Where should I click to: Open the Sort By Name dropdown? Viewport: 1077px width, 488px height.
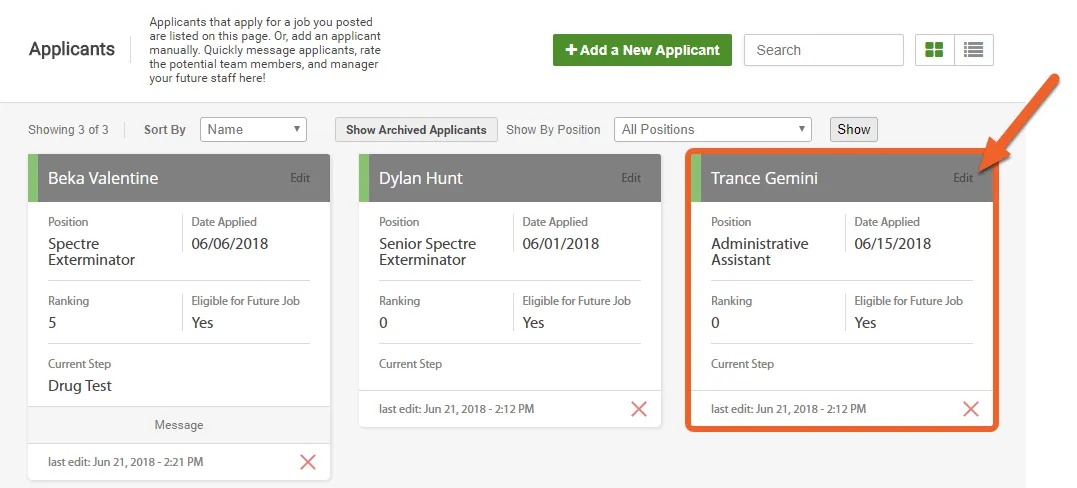pyautogui.click(x=253, y=129)
